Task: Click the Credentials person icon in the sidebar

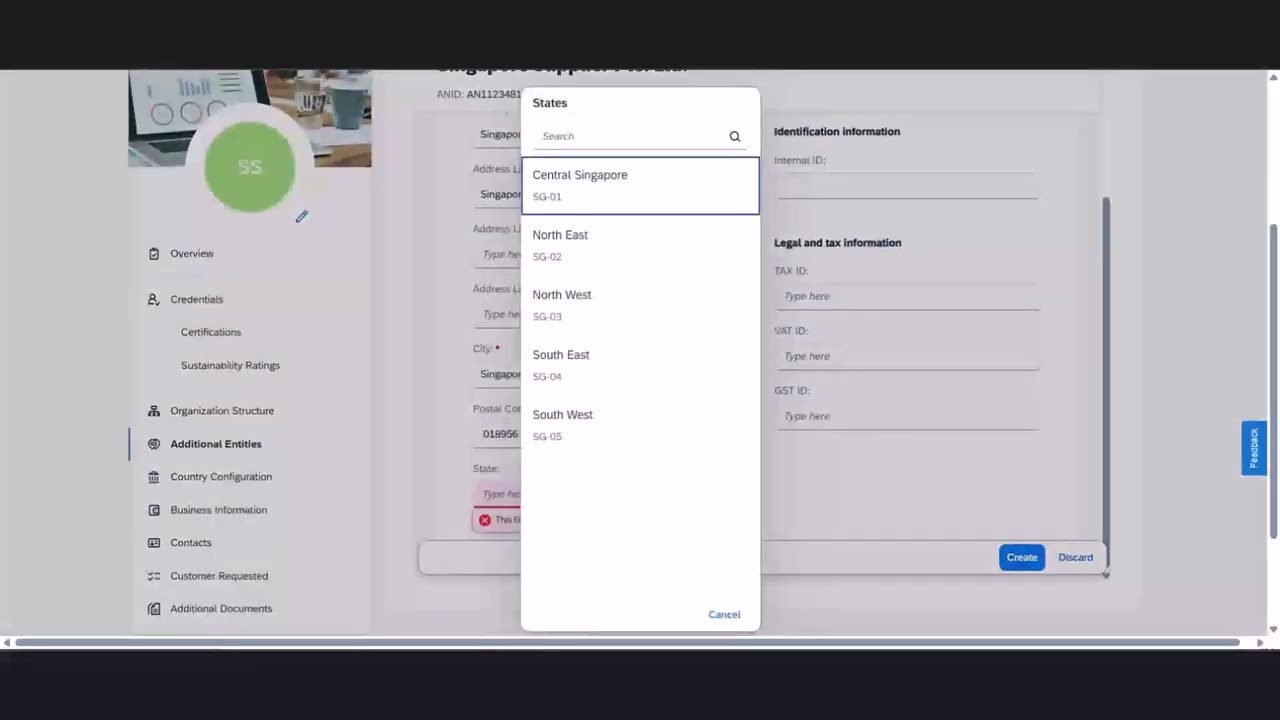Action: pos(153,299)
